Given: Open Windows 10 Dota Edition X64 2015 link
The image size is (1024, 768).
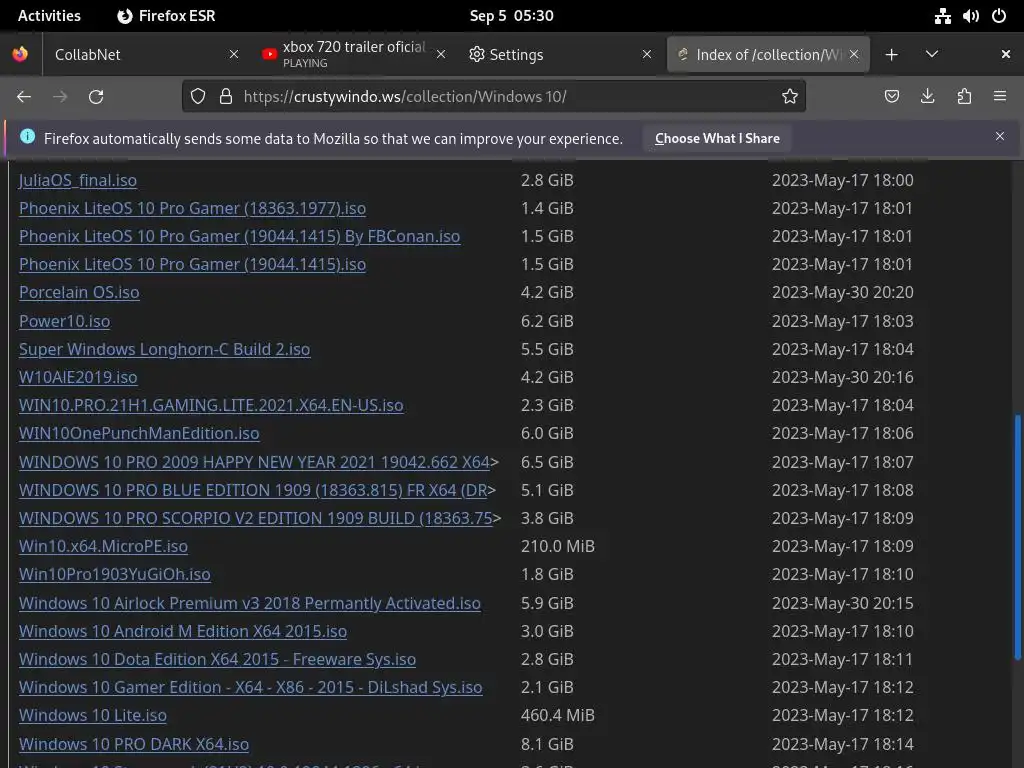Looking at the screenshot, I should point(217,660).
